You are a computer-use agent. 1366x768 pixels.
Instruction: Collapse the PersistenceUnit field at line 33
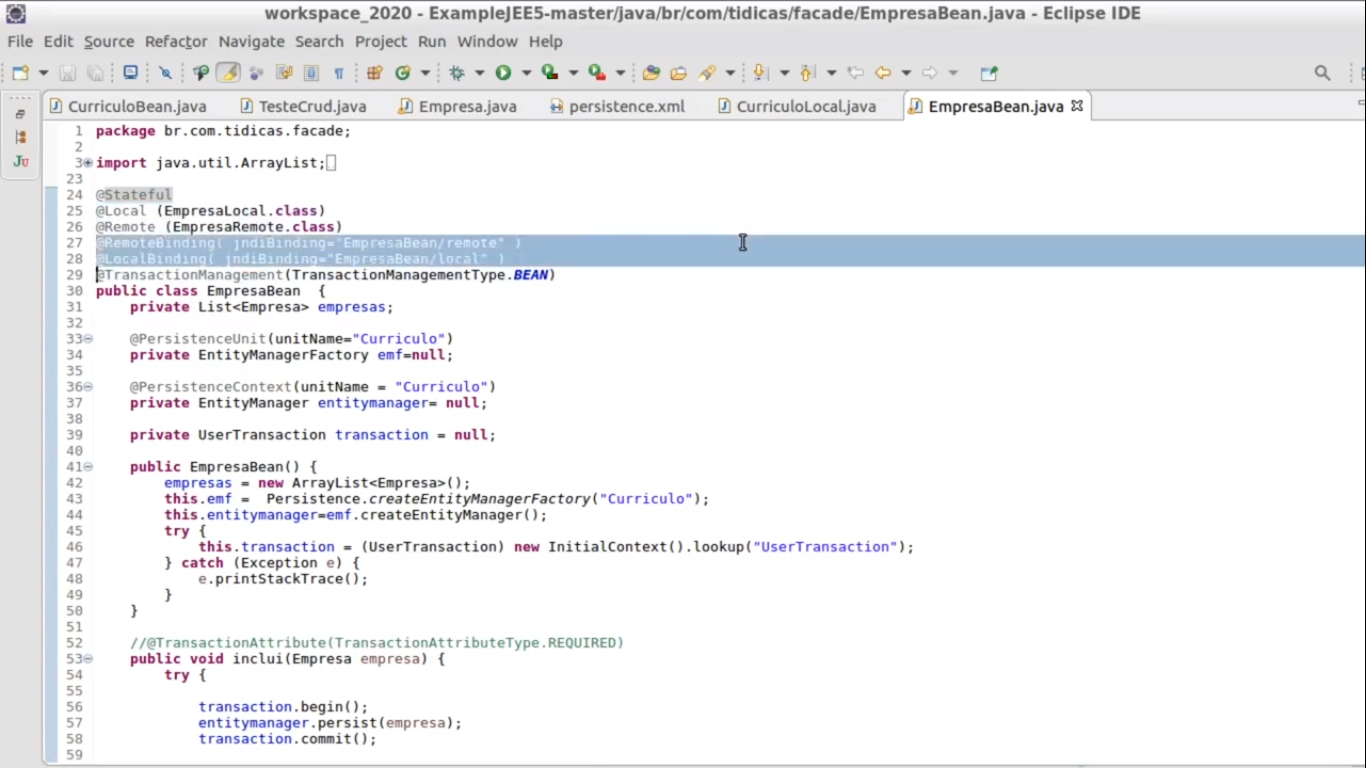click(x=88, y=339)
